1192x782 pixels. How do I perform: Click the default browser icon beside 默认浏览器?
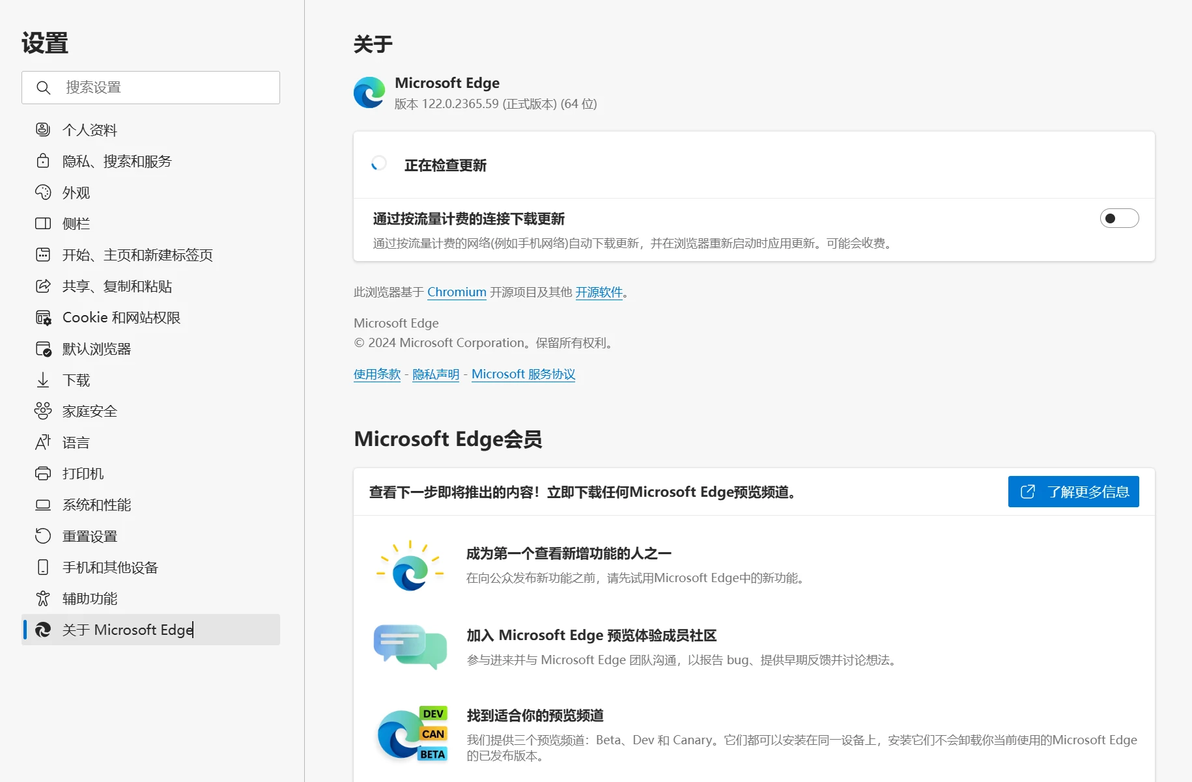[x=43, y=349]
